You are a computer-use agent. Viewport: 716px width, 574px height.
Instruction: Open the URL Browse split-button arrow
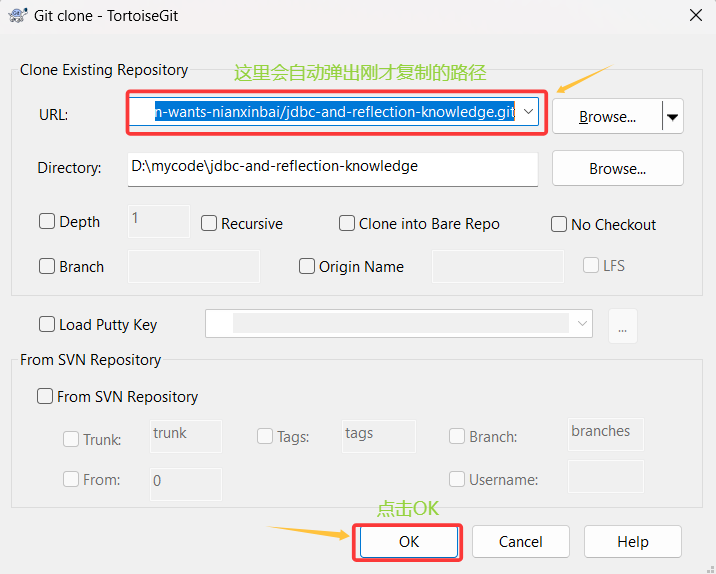click(x=673, y=116)
